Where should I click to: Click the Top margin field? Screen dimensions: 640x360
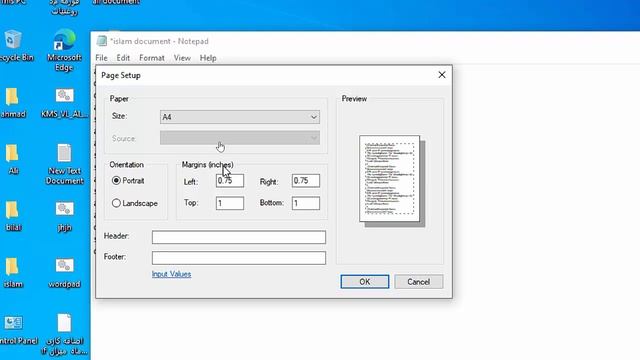230,203
